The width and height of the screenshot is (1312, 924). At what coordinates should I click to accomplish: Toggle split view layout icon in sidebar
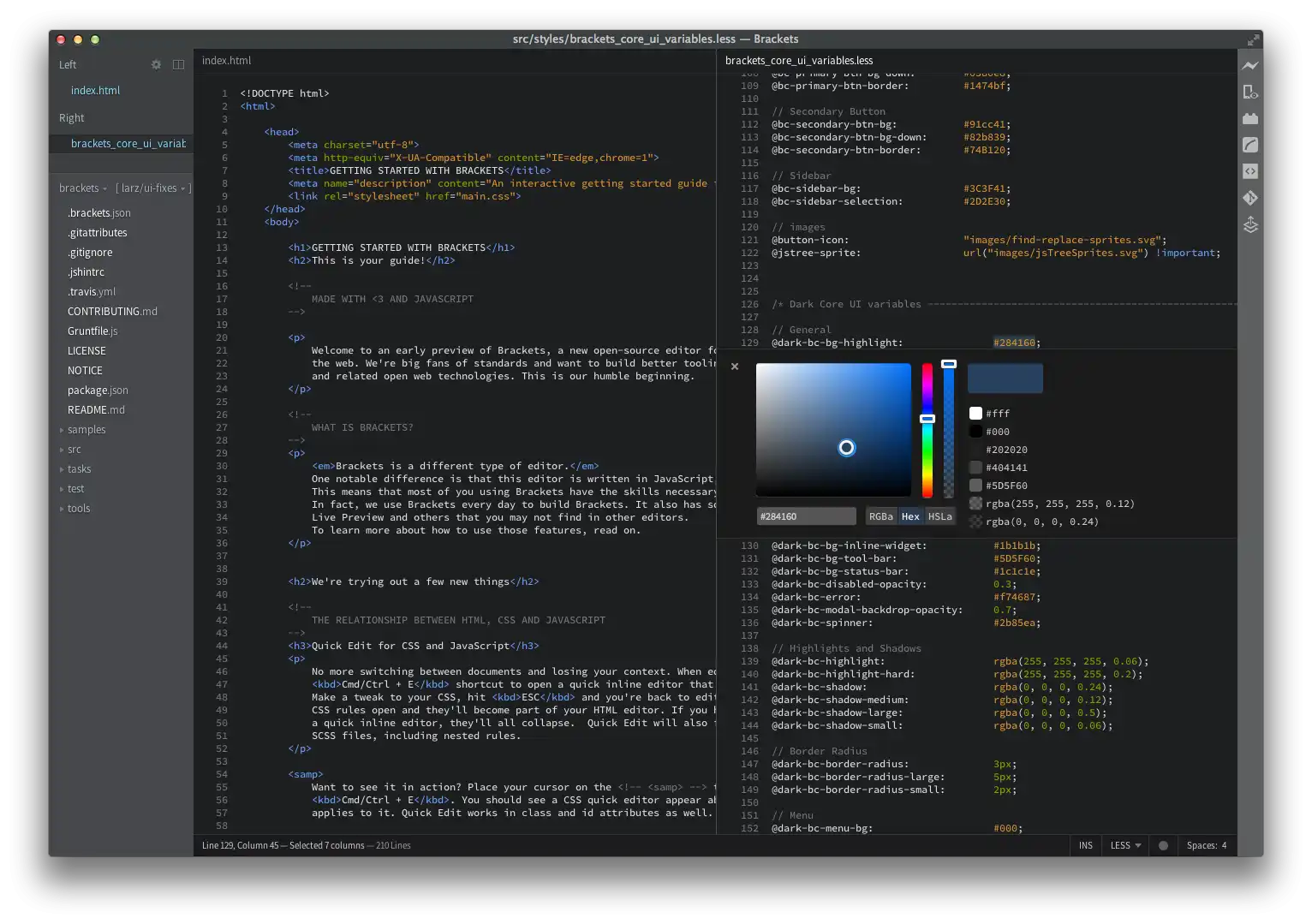coord(178,64)
